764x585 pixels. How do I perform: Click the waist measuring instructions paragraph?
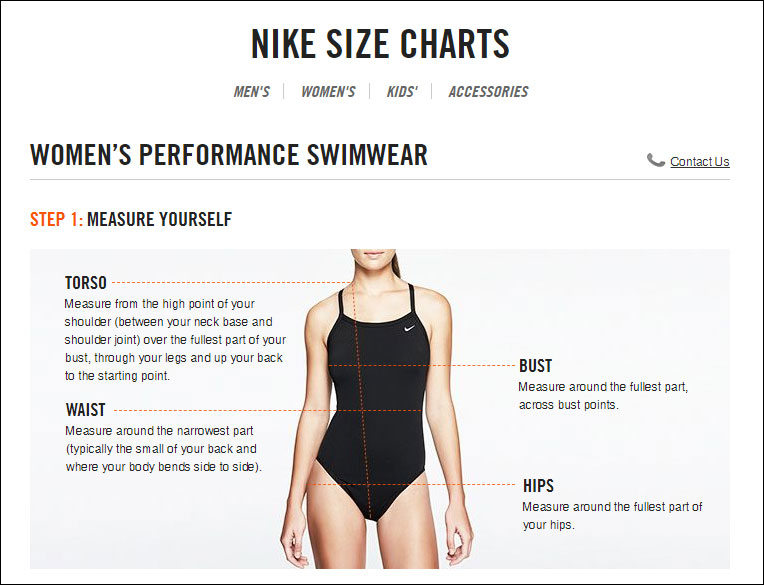point(163,449)
